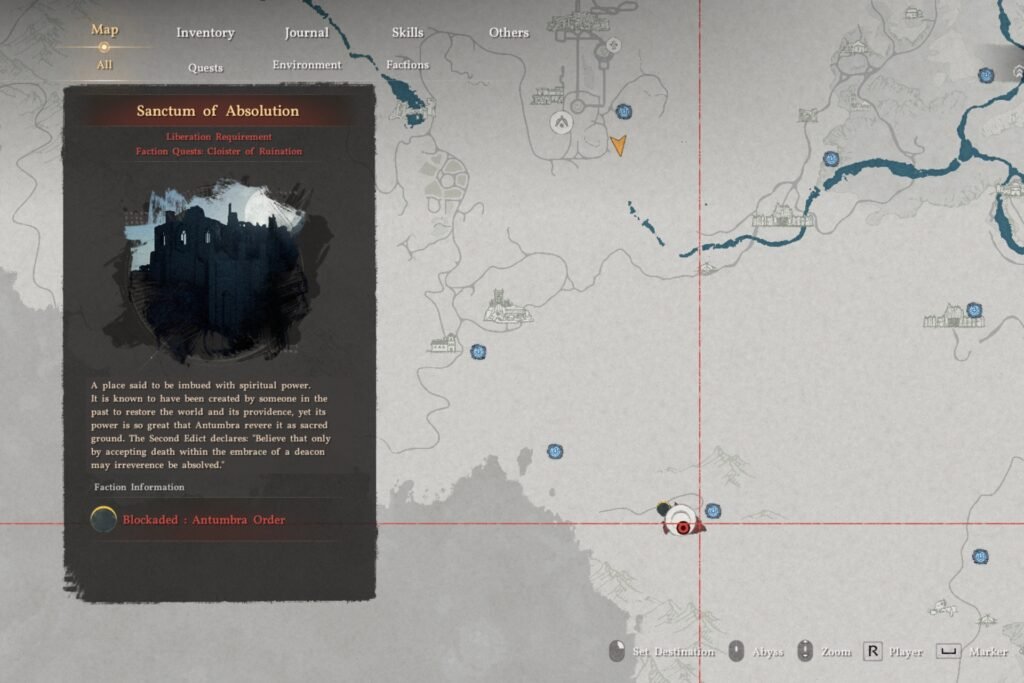The image size is (1024, 683).
Task: Select the blue checkpoint icon near the player marker
Action: 711,510
